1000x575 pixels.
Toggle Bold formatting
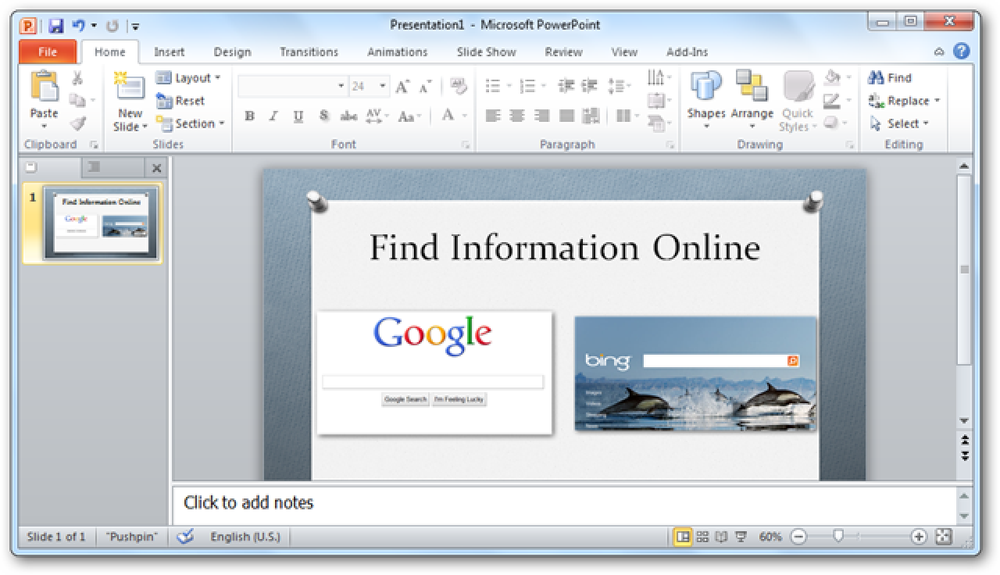point(249,116)
